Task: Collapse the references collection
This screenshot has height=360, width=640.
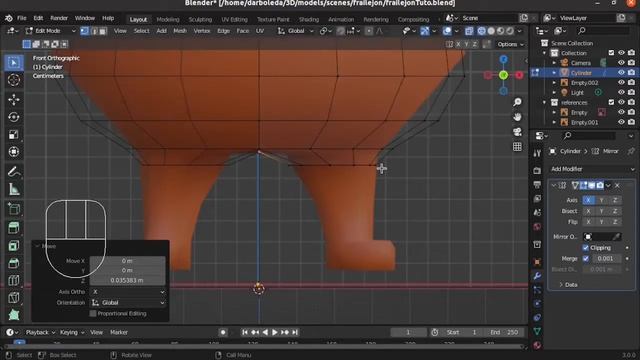Action: (544, 102)
